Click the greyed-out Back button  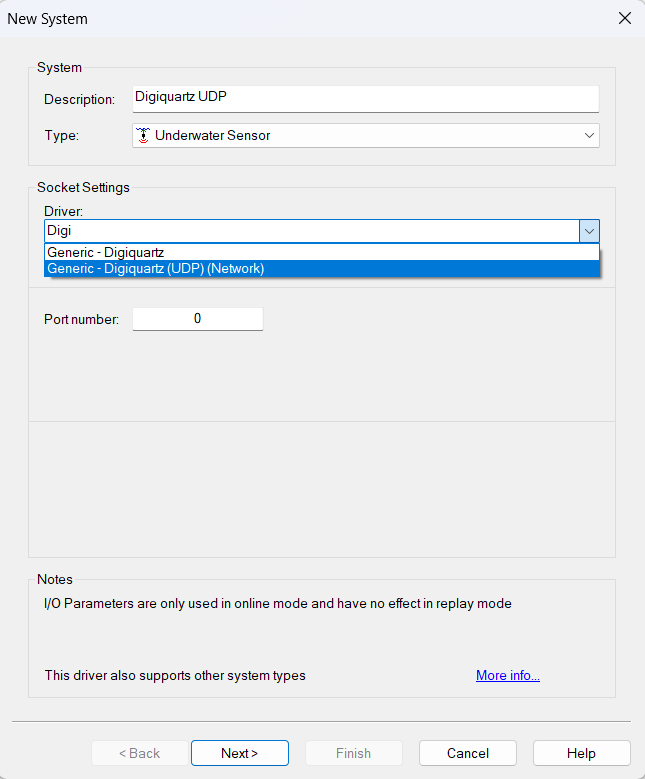coord(140,753)
